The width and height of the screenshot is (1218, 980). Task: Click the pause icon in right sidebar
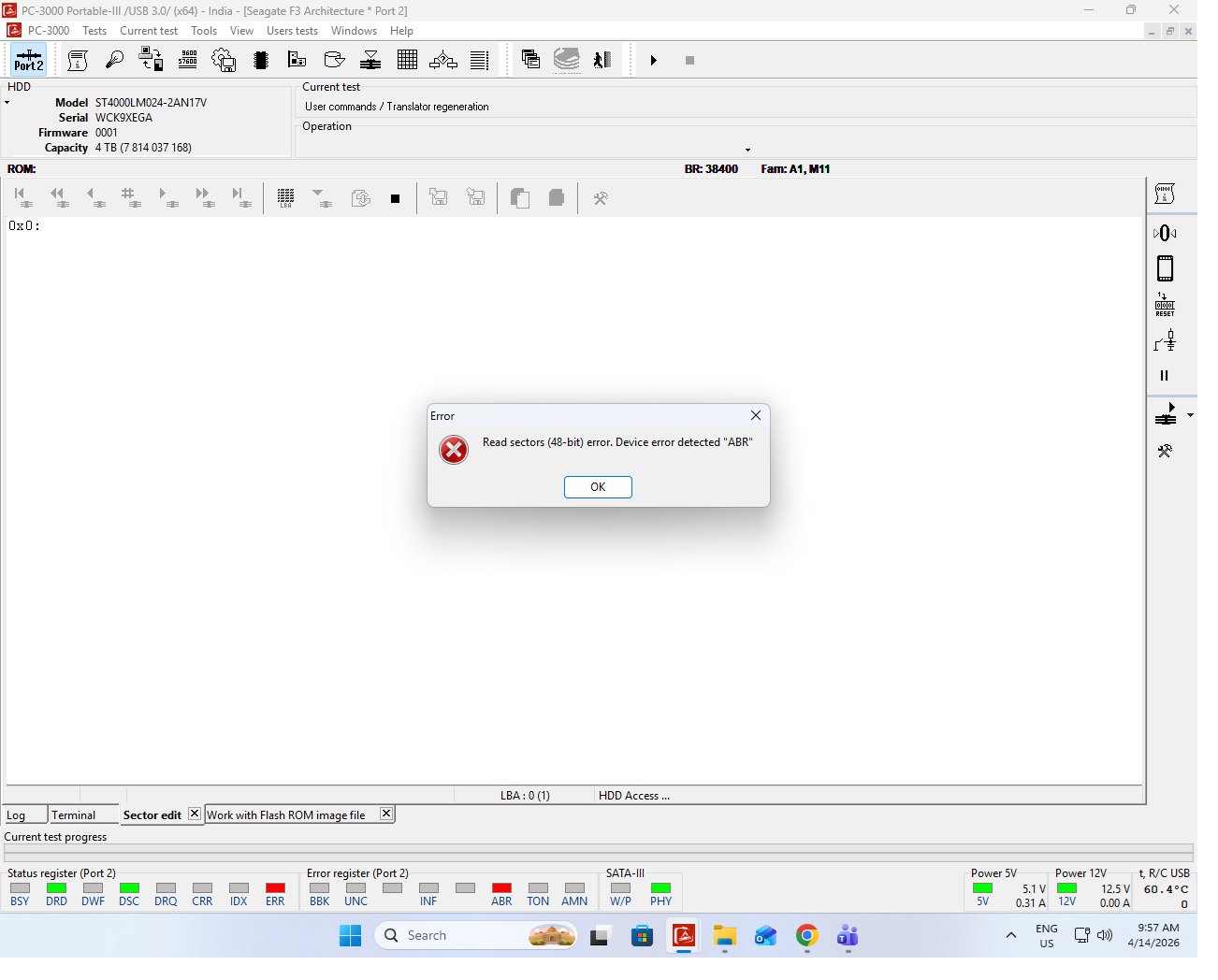pyautogui.click(x=1165, y=376)
